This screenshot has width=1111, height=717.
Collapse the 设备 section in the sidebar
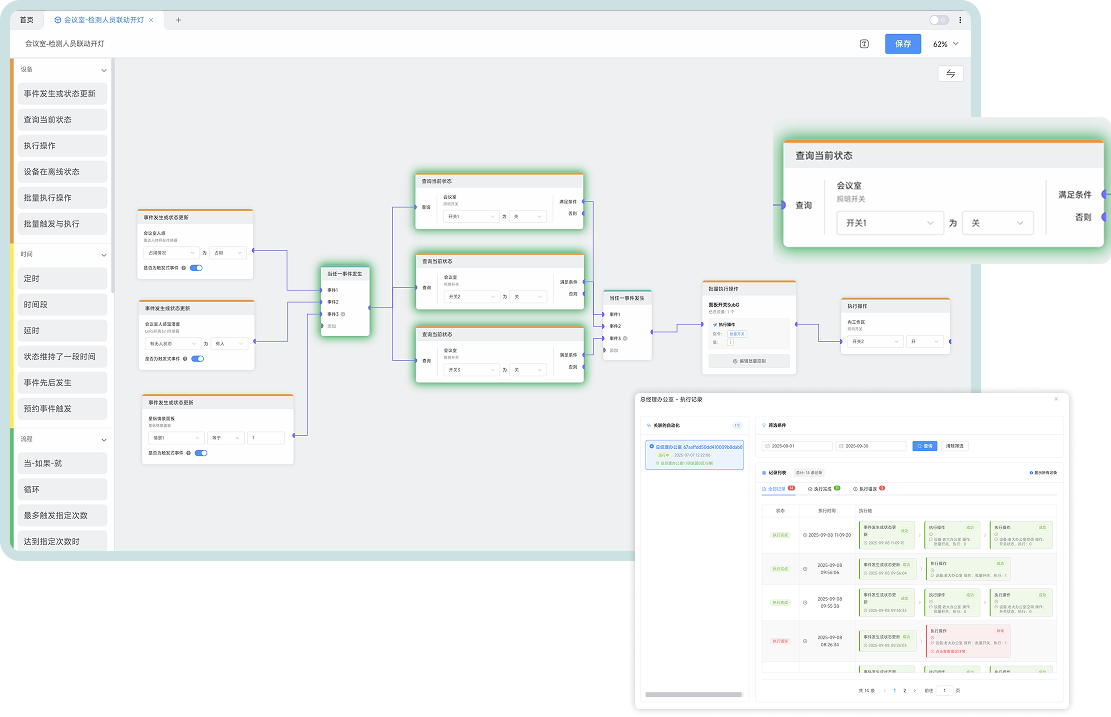[x=104, y=69]
